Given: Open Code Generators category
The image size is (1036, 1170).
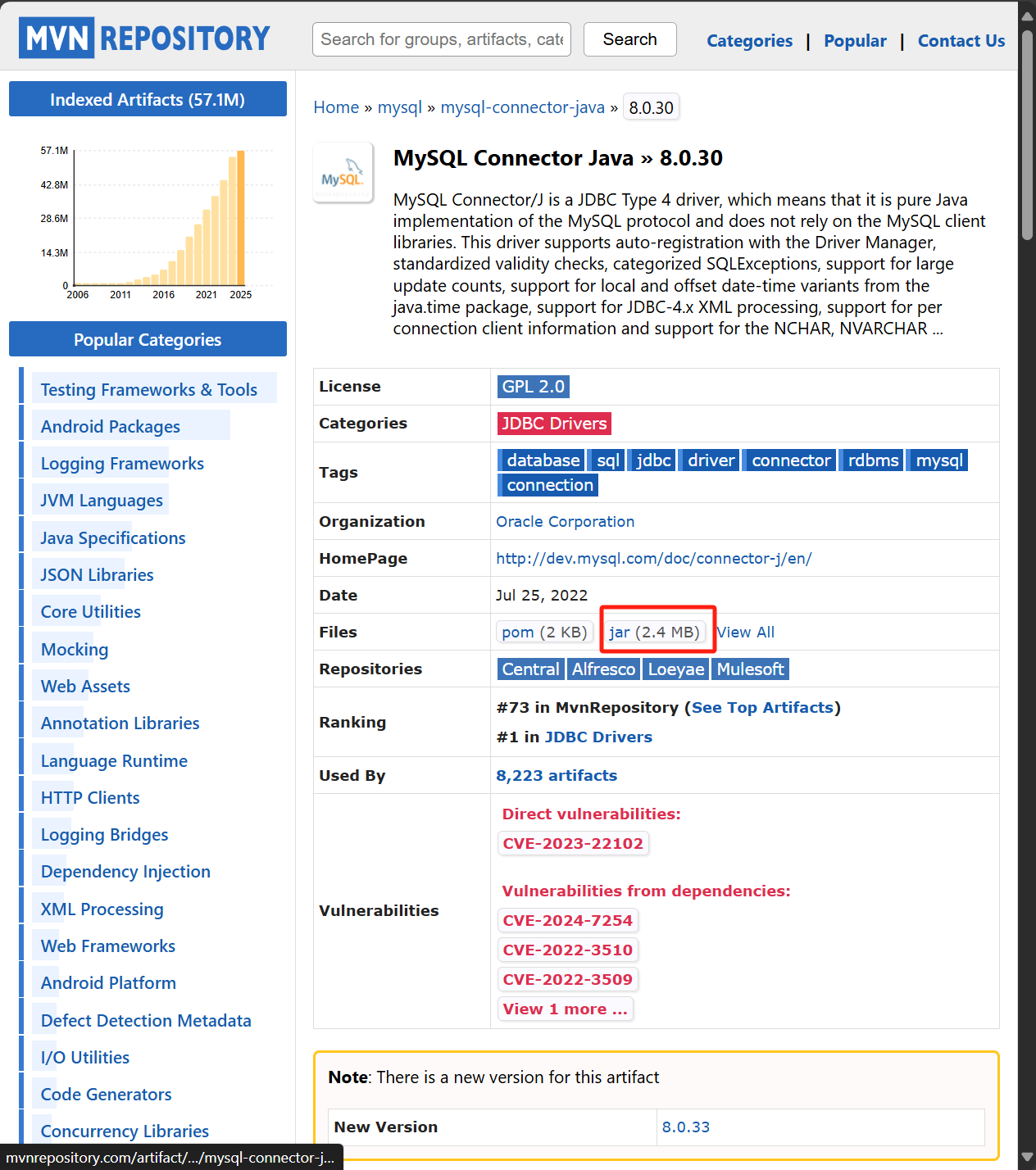Looking at the screenshot, I should [x=106, y=1095].
